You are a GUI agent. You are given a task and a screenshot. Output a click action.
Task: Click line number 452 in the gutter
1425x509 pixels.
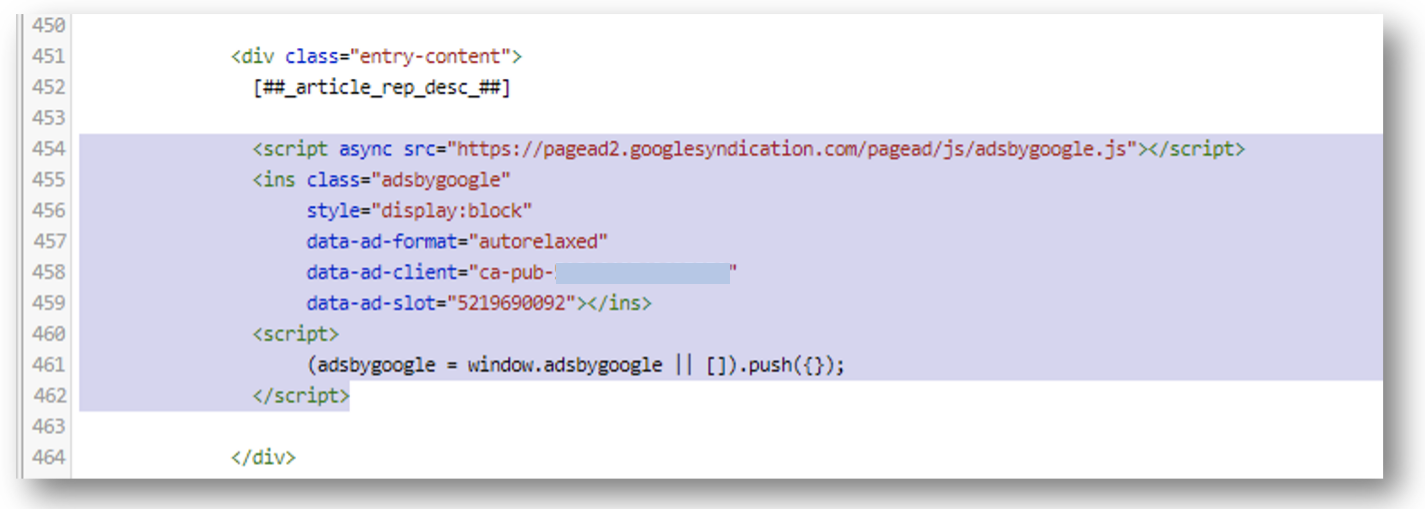tap(48, 87)
